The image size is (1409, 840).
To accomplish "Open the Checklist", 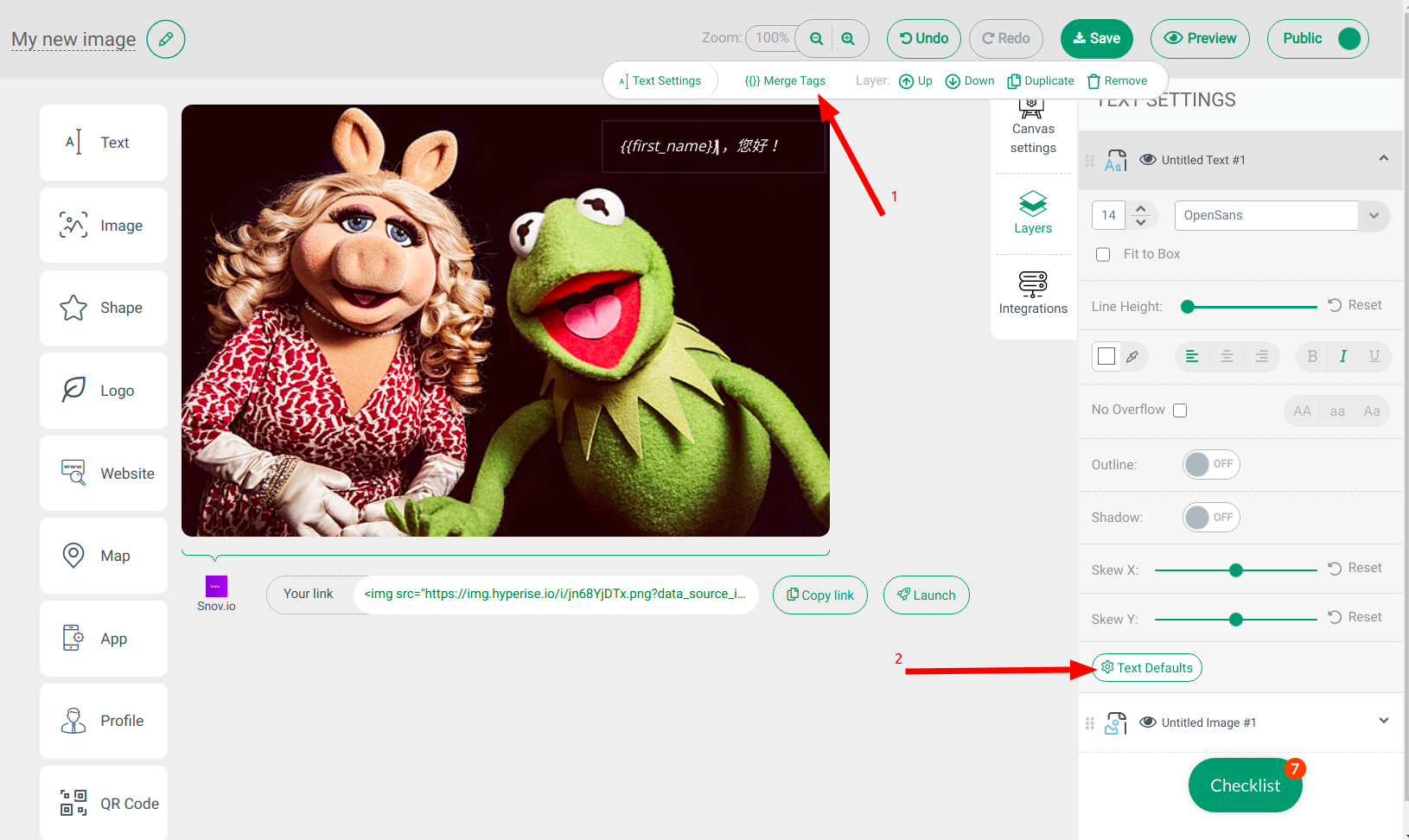I will 1245,786.
